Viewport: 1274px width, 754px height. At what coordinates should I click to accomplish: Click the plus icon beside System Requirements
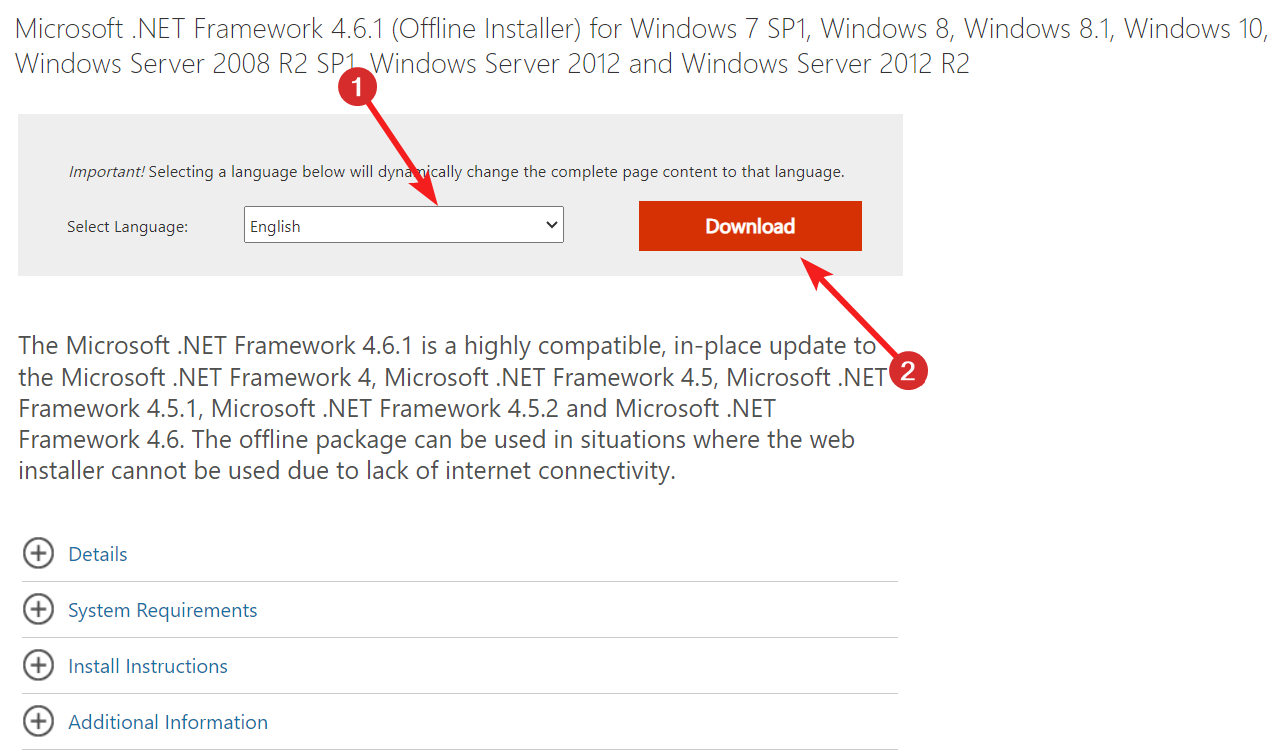pos(38,610)
